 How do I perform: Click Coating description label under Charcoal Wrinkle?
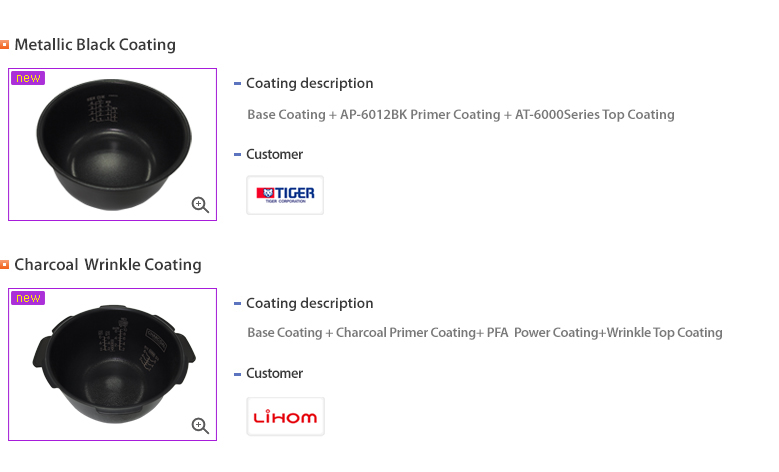[309, 304]
